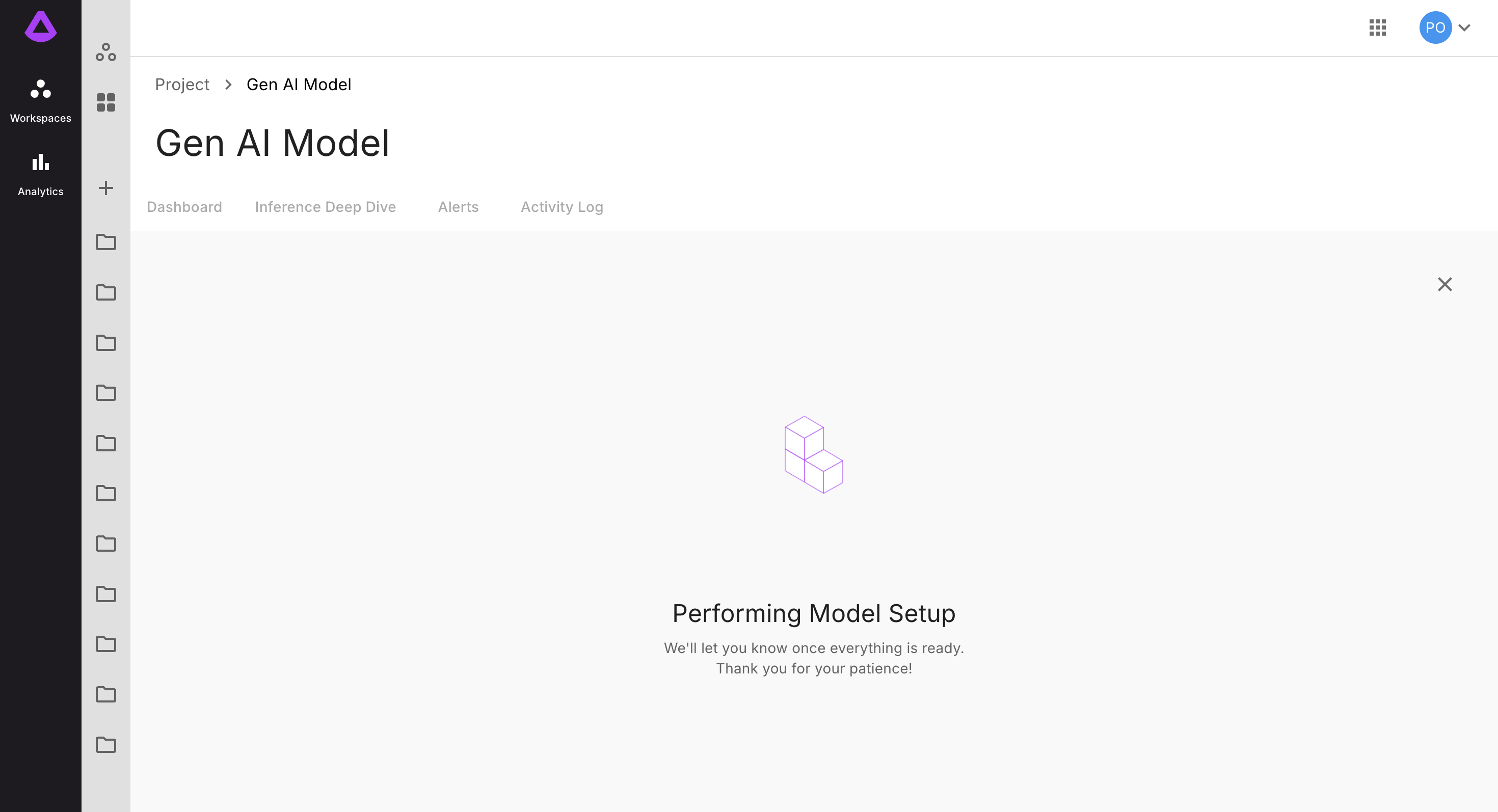Open the Alerts tab
The image size is (1498, 812).
tap(458, 207)
